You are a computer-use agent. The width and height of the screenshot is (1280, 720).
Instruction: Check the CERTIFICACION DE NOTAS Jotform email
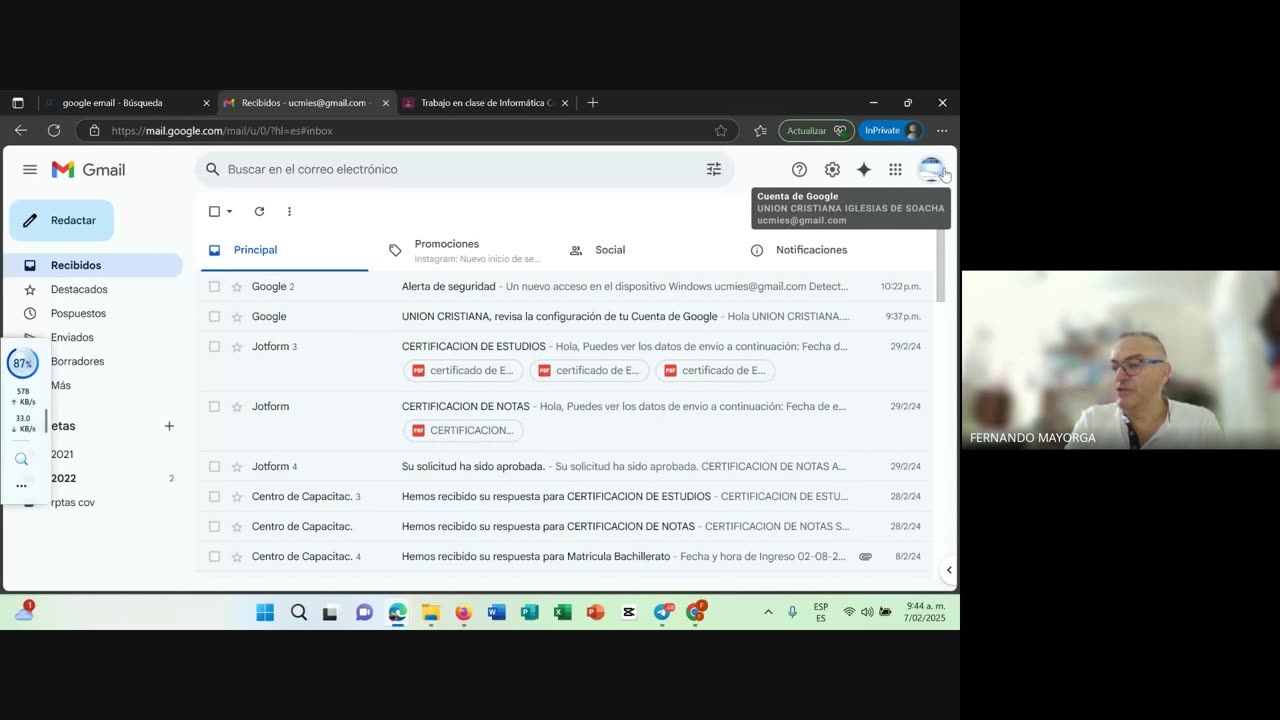click(214, 407)
